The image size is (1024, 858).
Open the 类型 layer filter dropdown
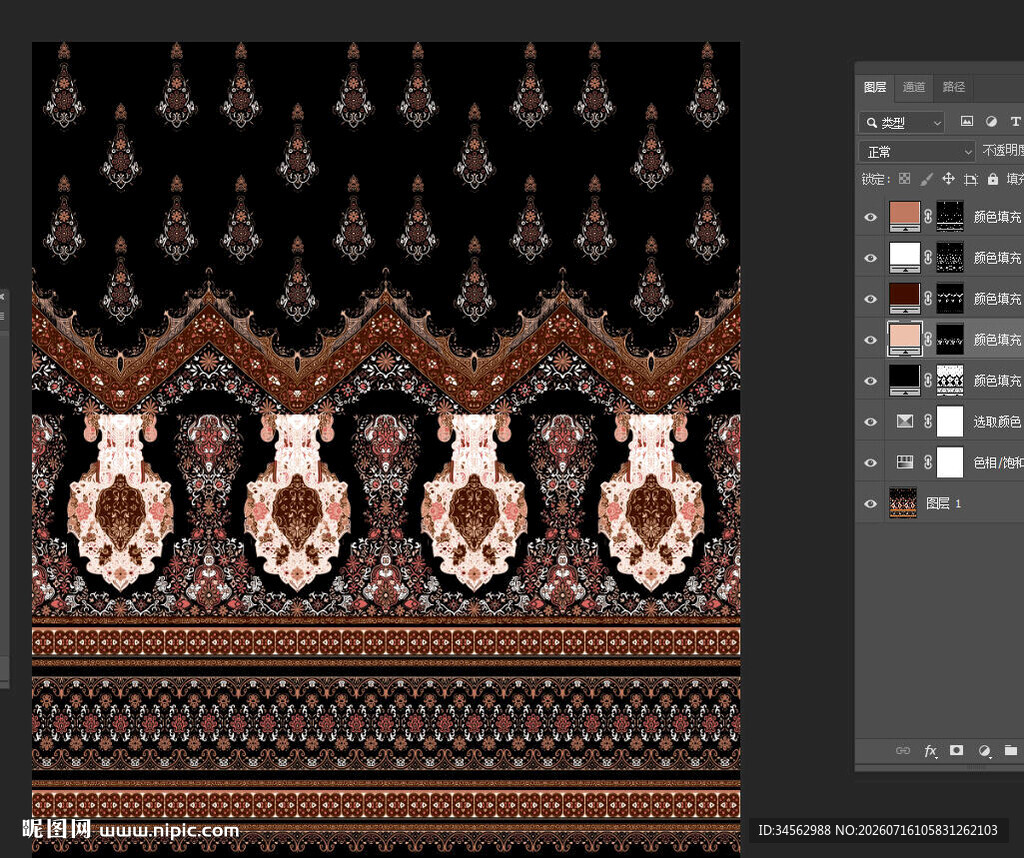pos(901,122)
